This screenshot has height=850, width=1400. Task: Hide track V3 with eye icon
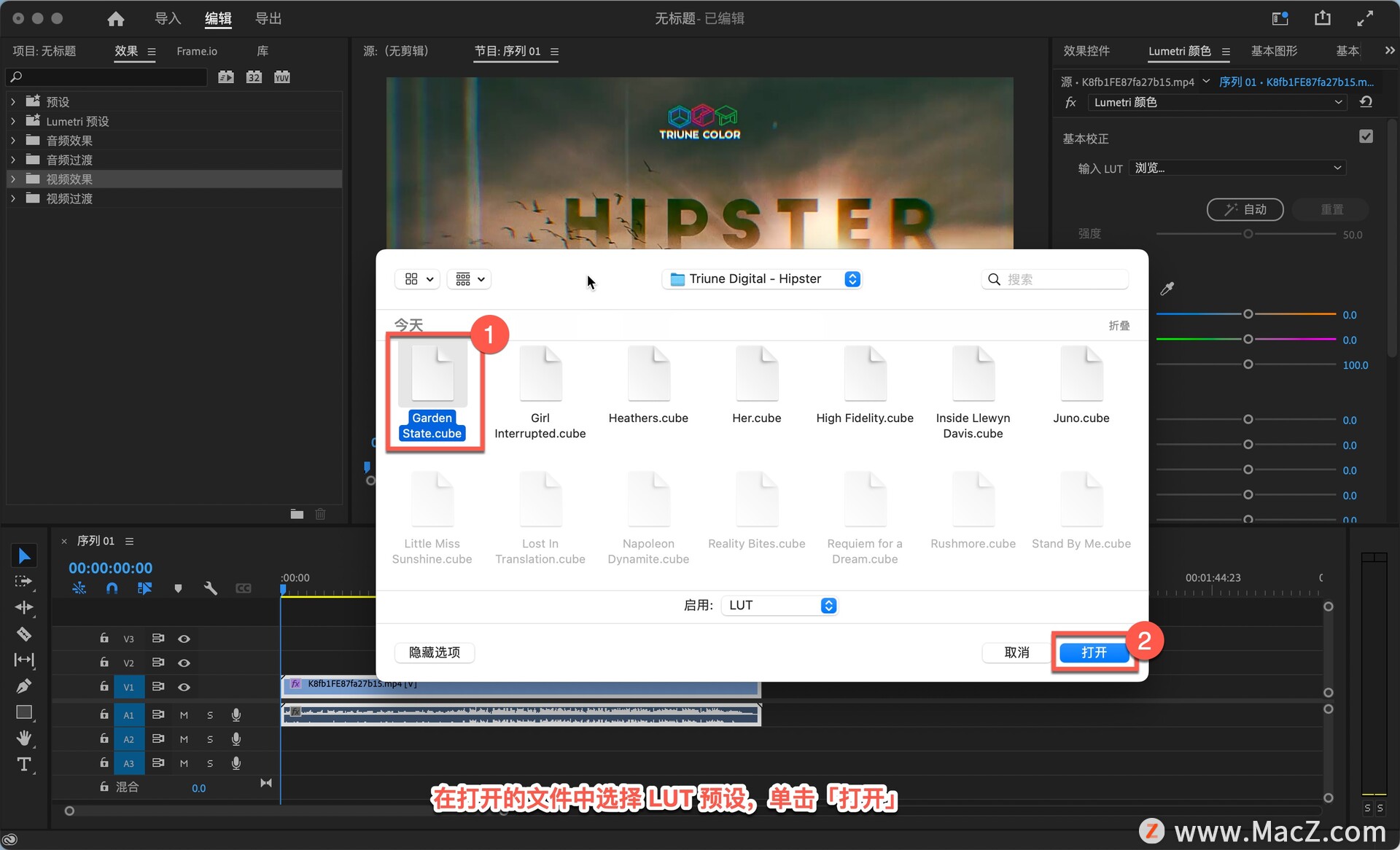pyautogui.click(x=184, y=639)
